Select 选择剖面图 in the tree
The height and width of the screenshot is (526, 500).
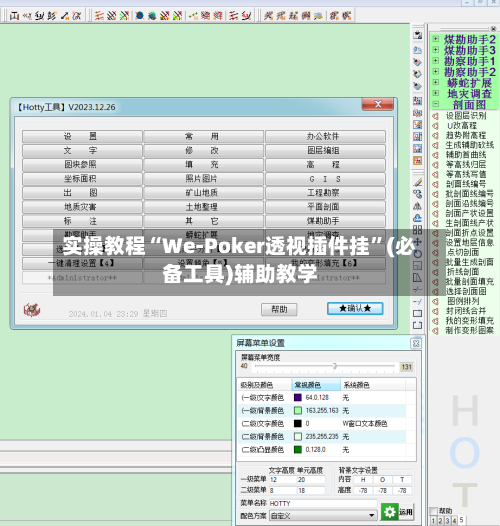[466, 291]
